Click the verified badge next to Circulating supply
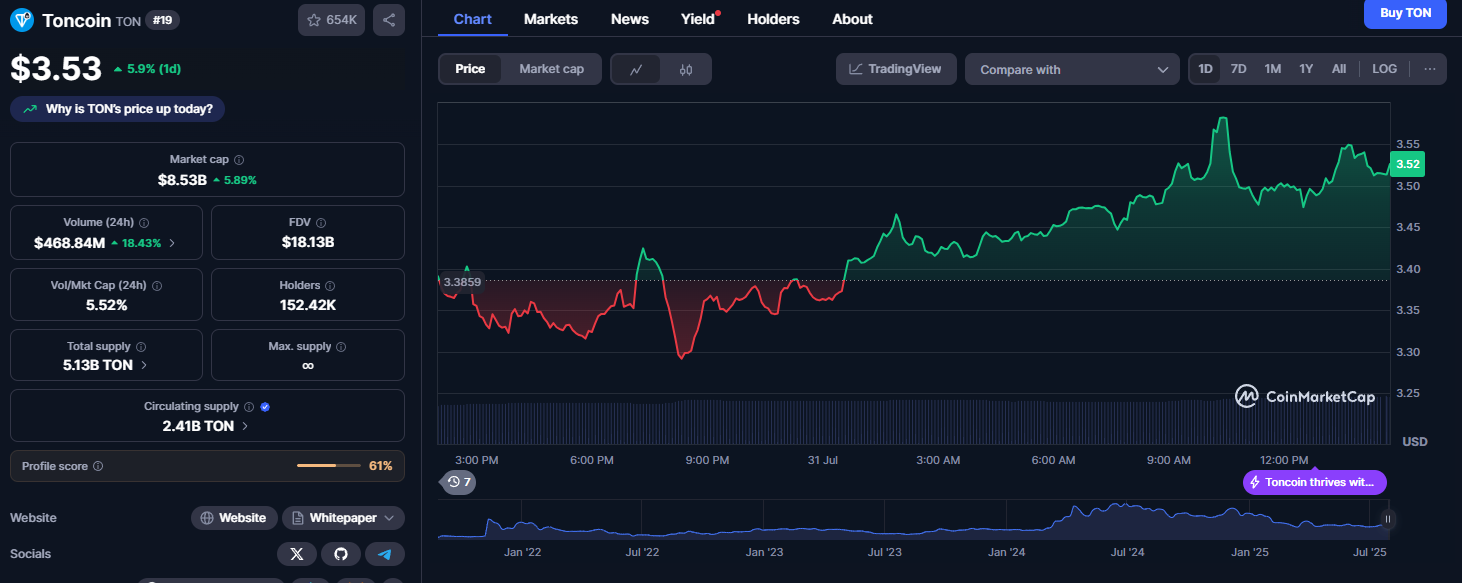Viewport: 1462px width, 583px height. 265,407
